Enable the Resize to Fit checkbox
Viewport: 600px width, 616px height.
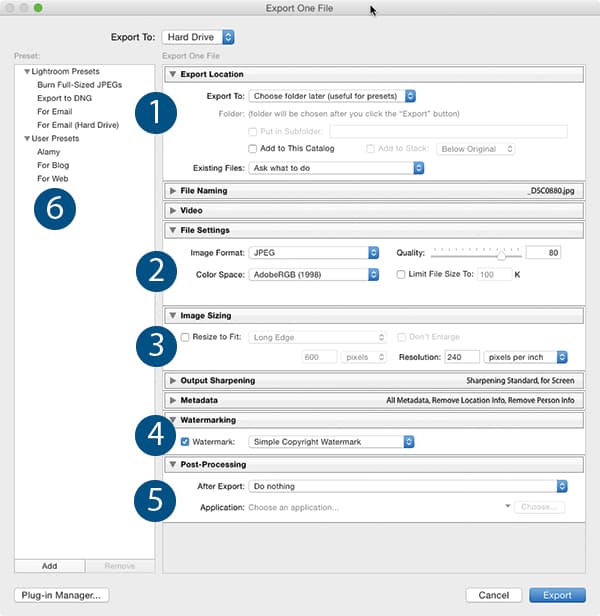click(185, 338)
